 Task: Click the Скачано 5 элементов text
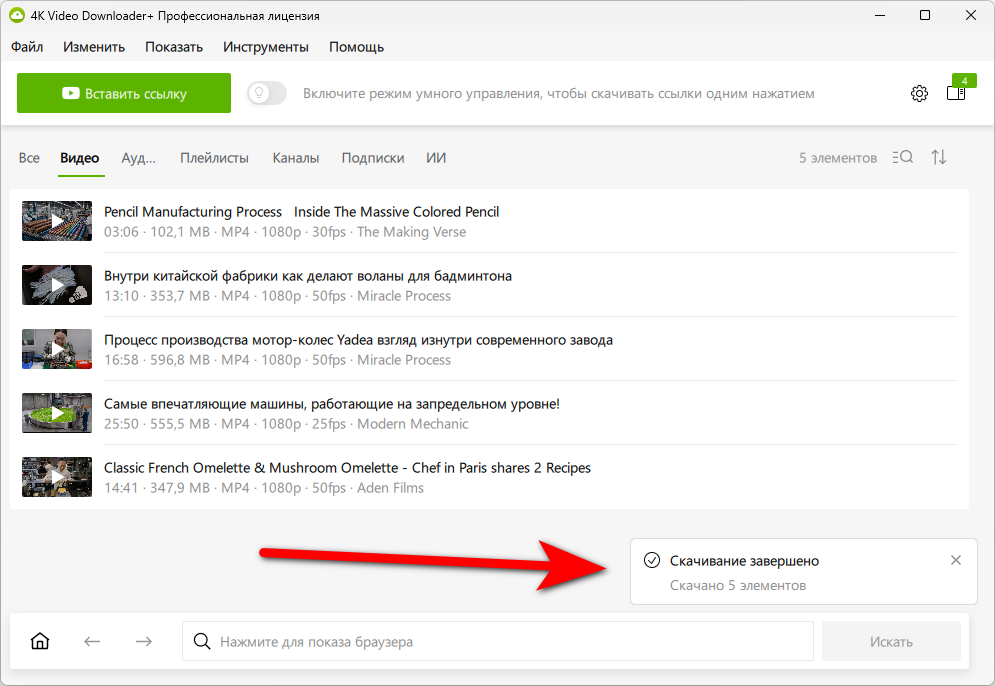(738, 586)
